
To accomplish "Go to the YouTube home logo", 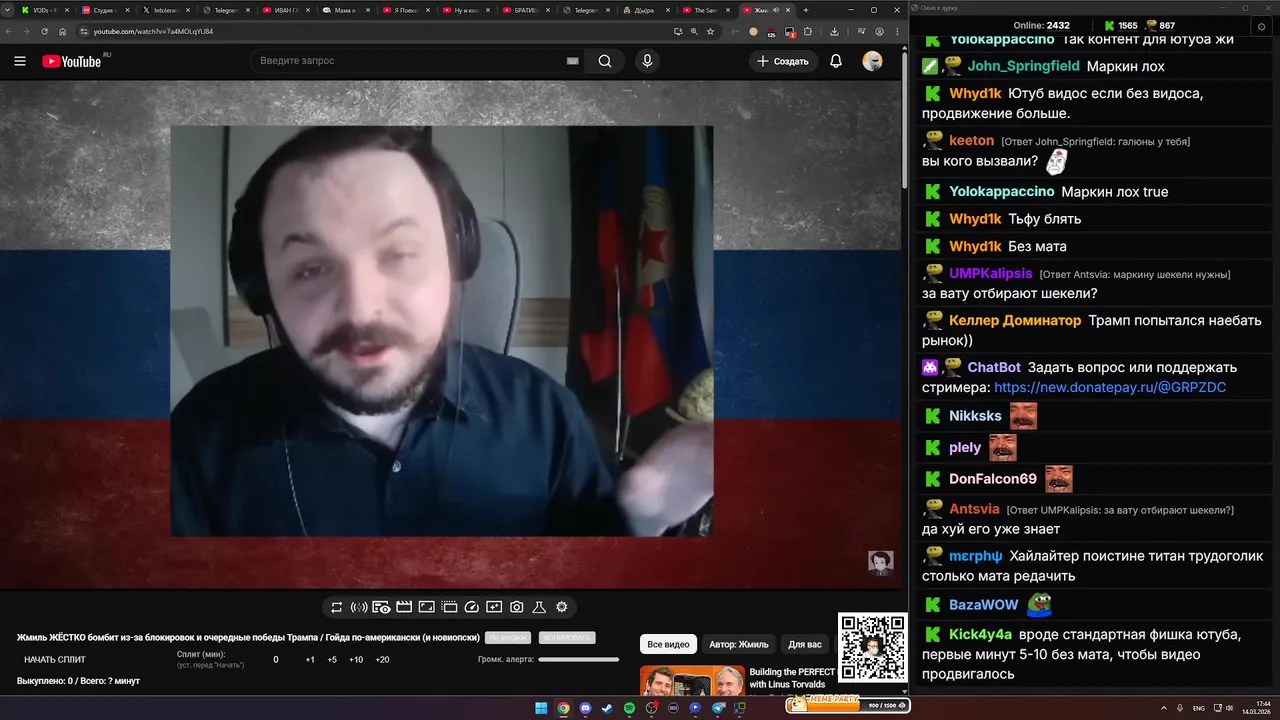I will pos(72,61).
